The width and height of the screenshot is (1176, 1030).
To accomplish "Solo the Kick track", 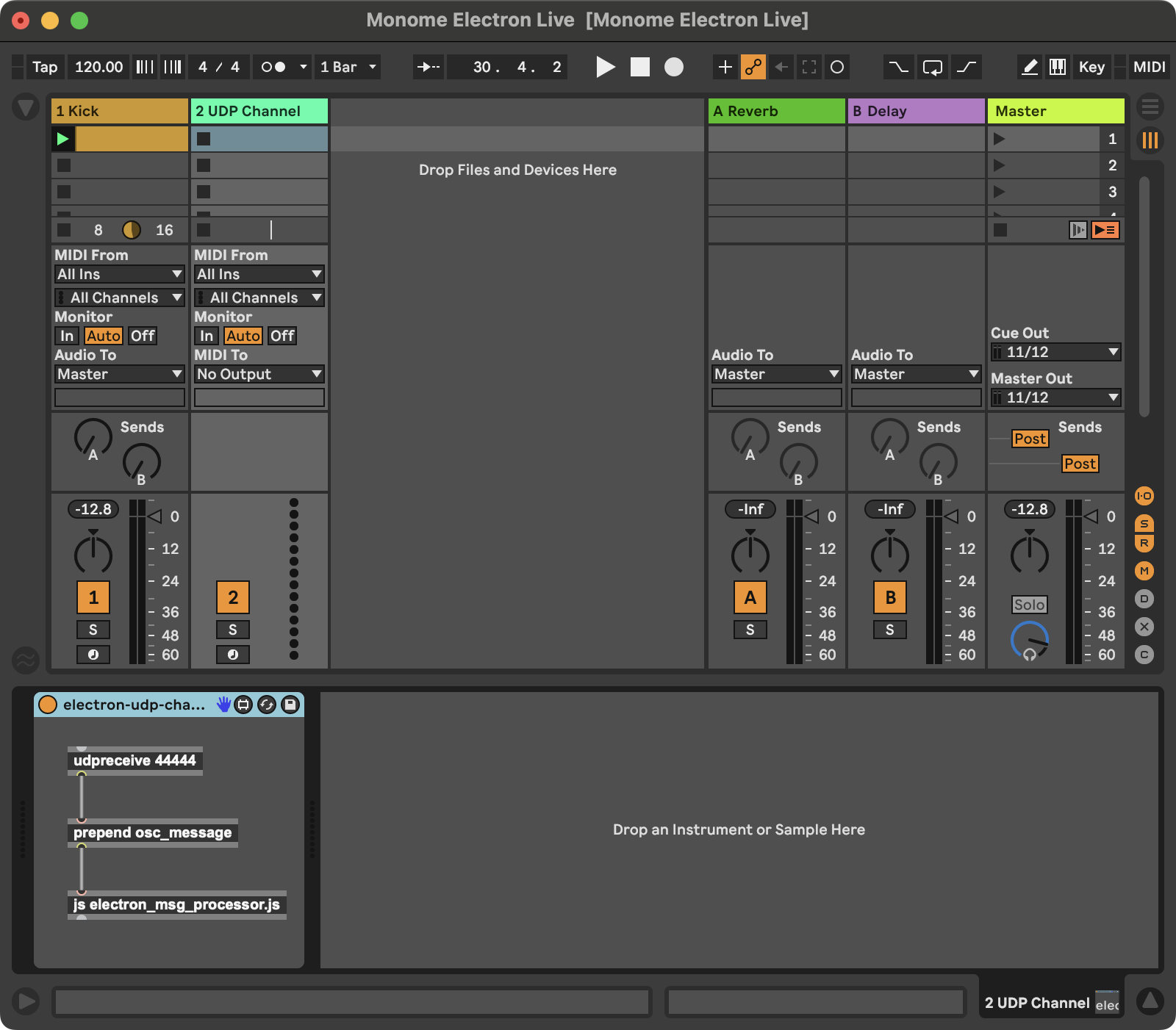I will point(93,630).
